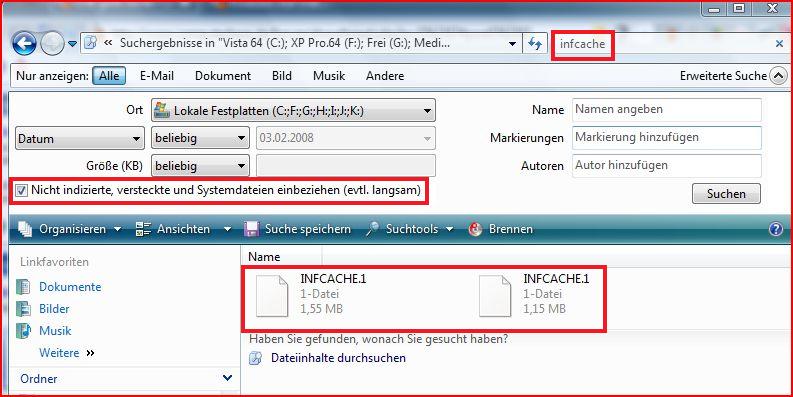Click the Name 'Namen angeben' field
Viewport: 793px width, 397px height.
click(667, 110)
